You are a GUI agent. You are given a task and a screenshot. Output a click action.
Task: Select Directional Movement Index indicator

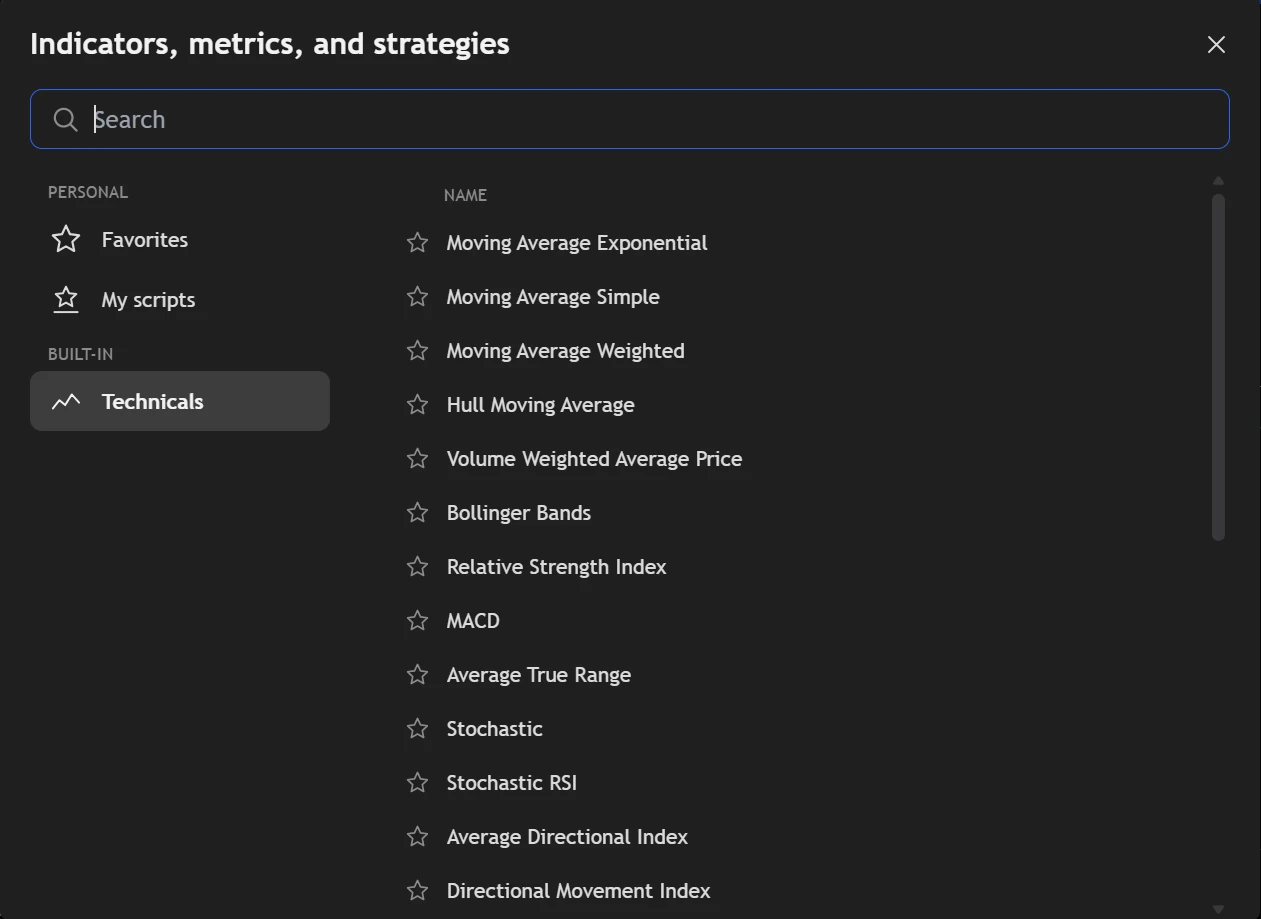579,891
